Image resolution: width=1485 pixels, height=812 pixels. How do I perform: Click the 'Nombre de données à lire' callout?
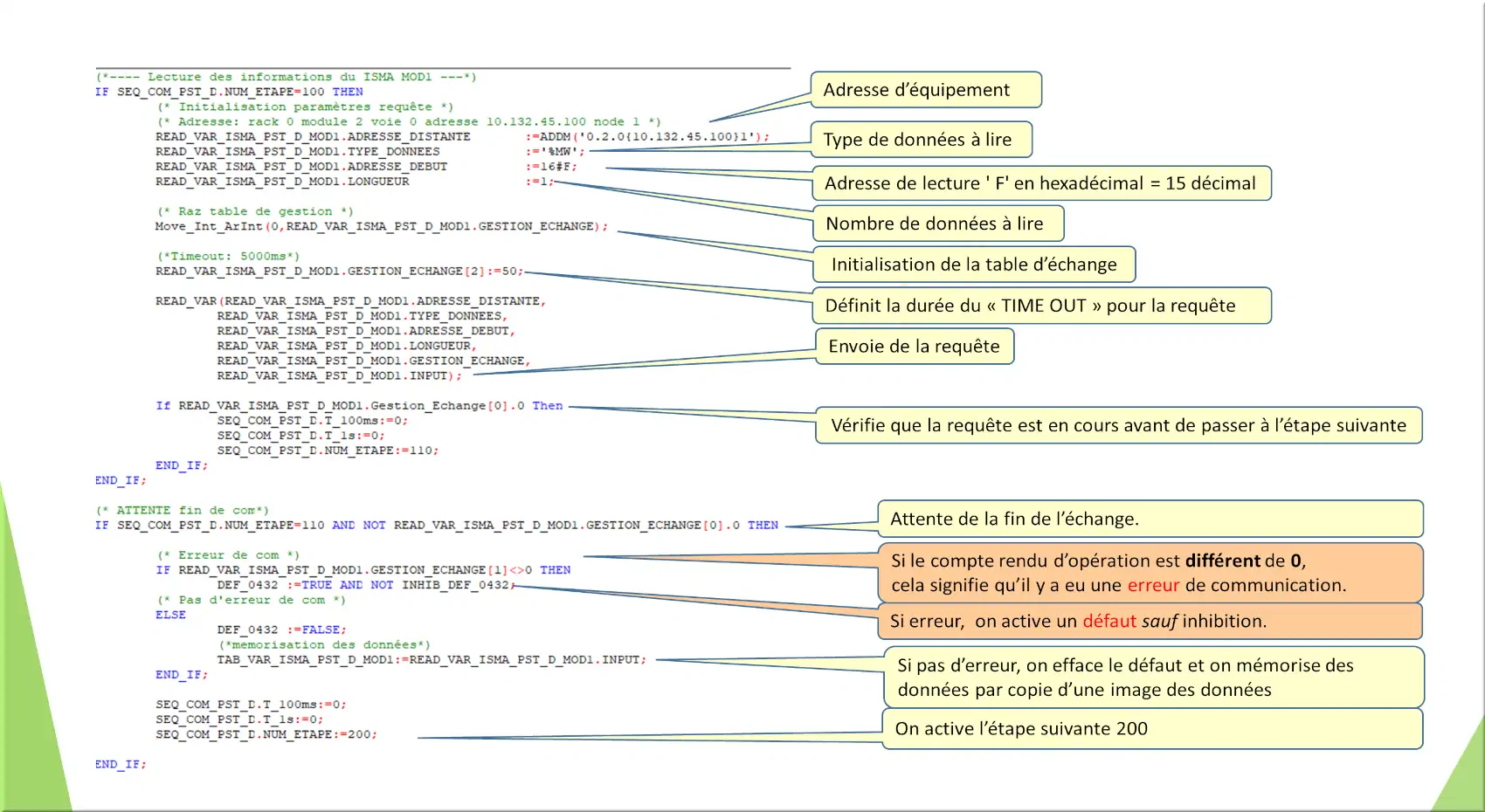[938, 224]
